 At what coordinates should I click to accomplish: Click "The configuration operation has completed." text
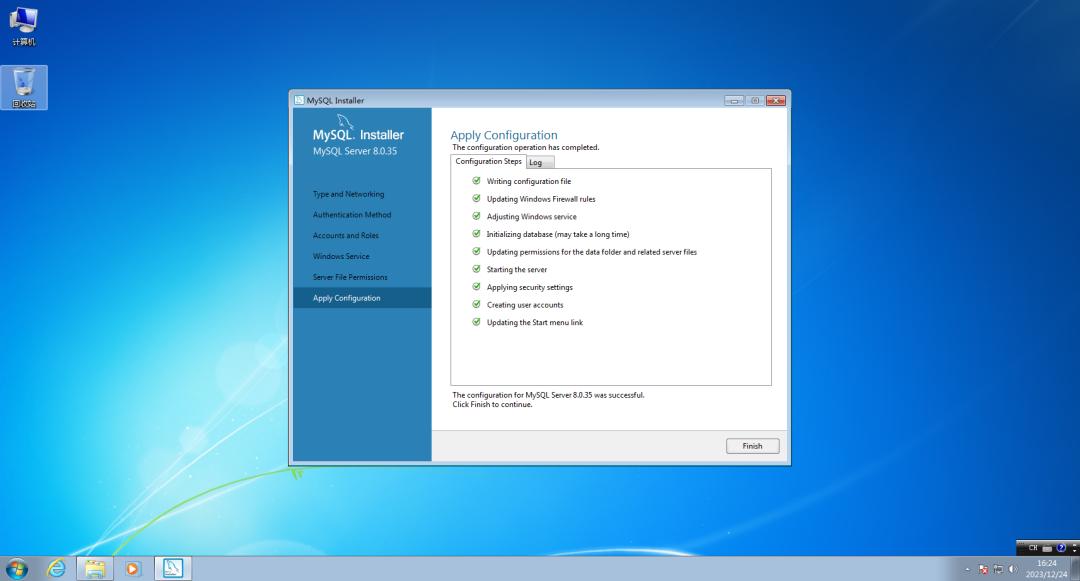tap(526, 147)
